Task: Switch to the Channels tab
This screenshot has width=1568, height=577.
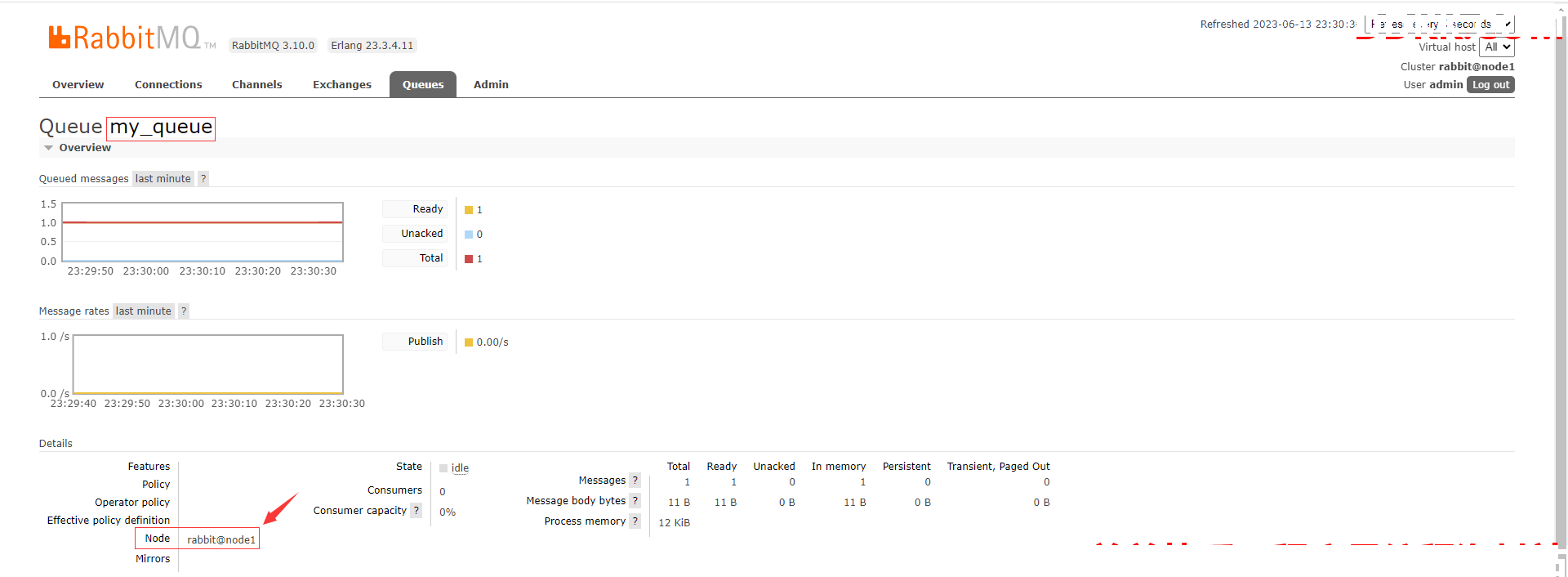Action: (257, 85)
